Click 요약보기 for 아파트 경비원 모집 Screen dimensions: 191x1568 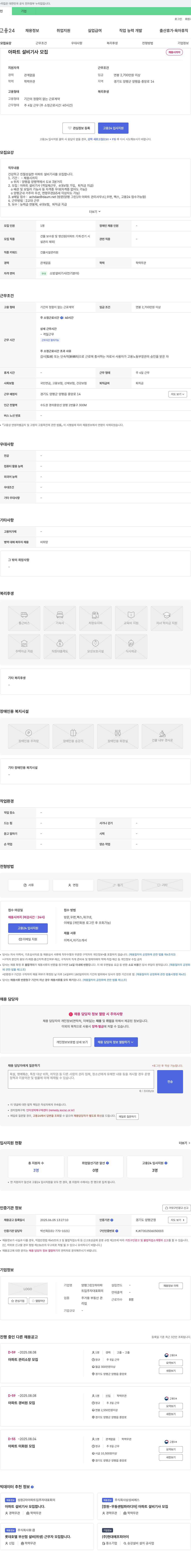coord(171,1406)
